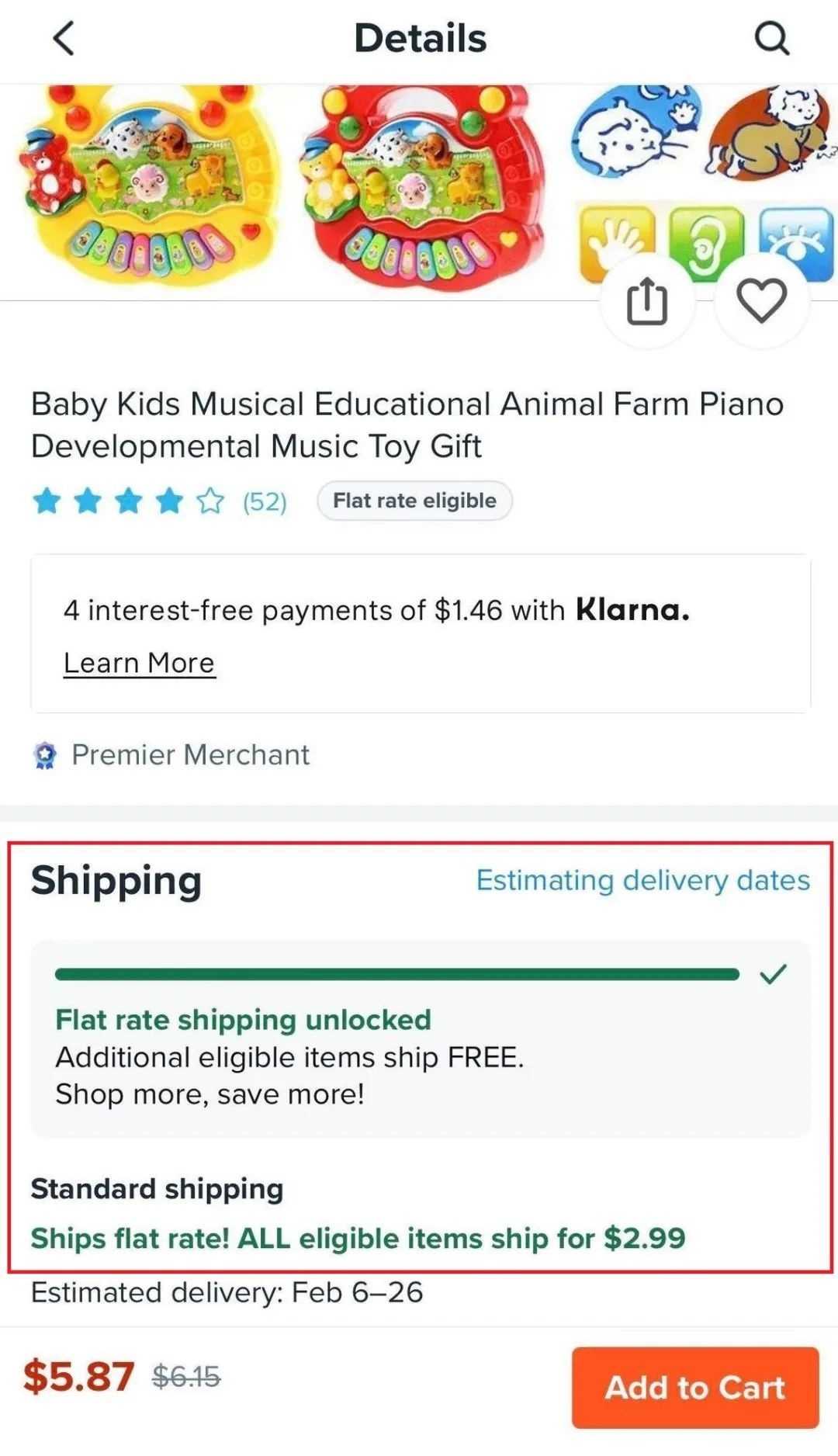Open Estimating delivery dates link
Viewport: 838px width, 1456px height.
tap(642, 880)
